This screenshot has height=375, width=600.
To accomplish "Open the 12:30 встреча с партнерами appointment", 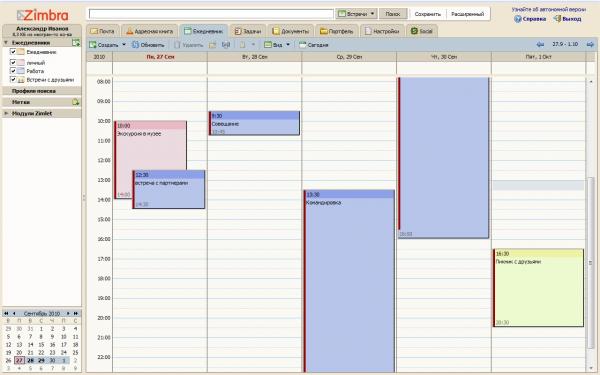I will point(169,190).
